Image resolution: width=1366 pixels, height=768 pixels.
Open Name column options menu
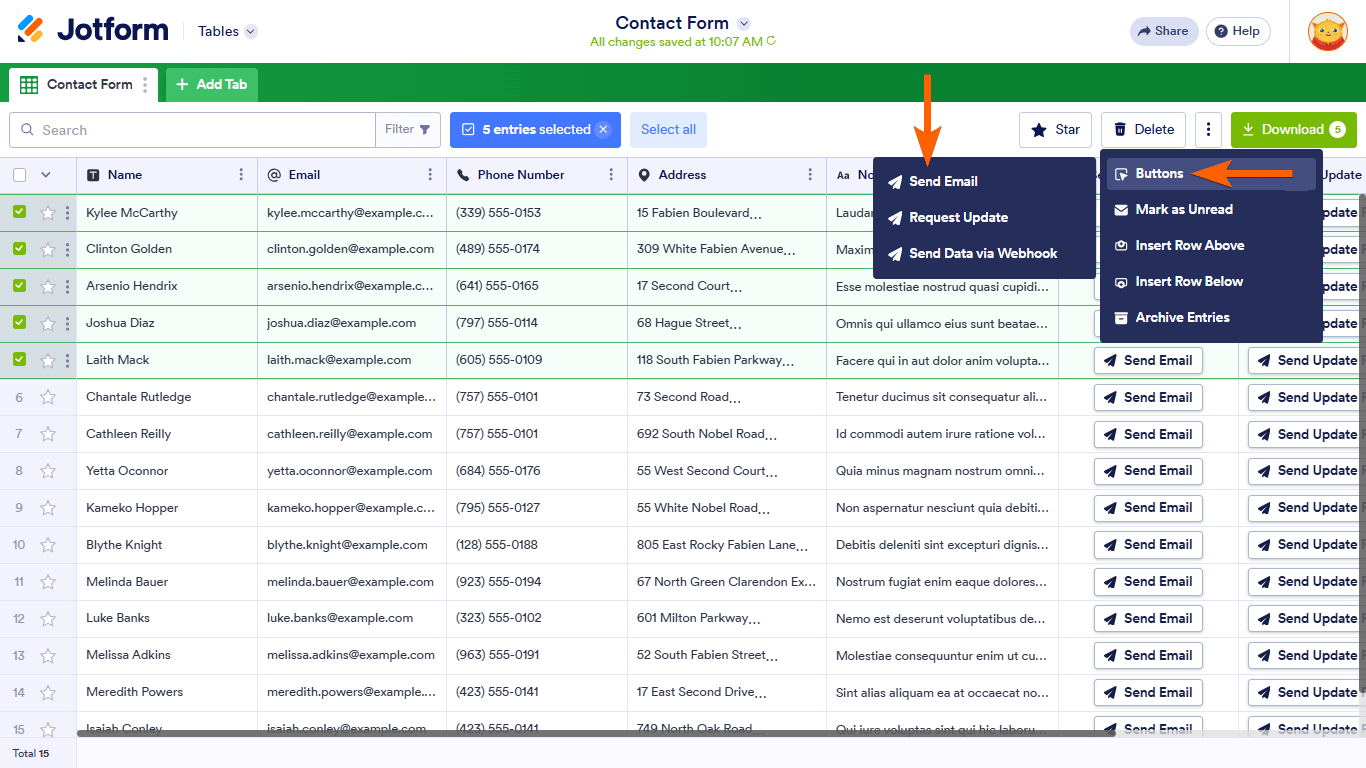point(241,175)
